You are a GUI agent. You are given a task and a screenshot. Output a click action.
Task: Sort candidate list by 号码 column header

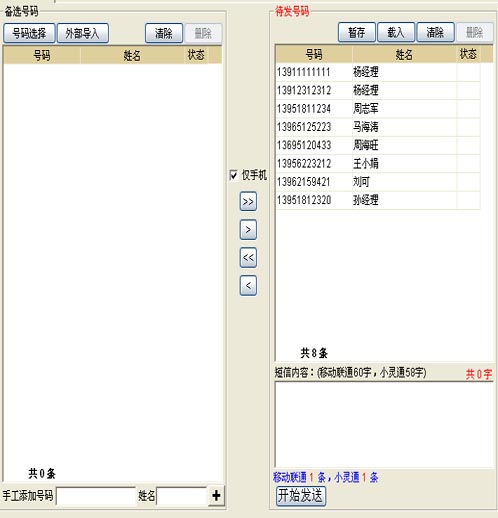coord(42,55)
